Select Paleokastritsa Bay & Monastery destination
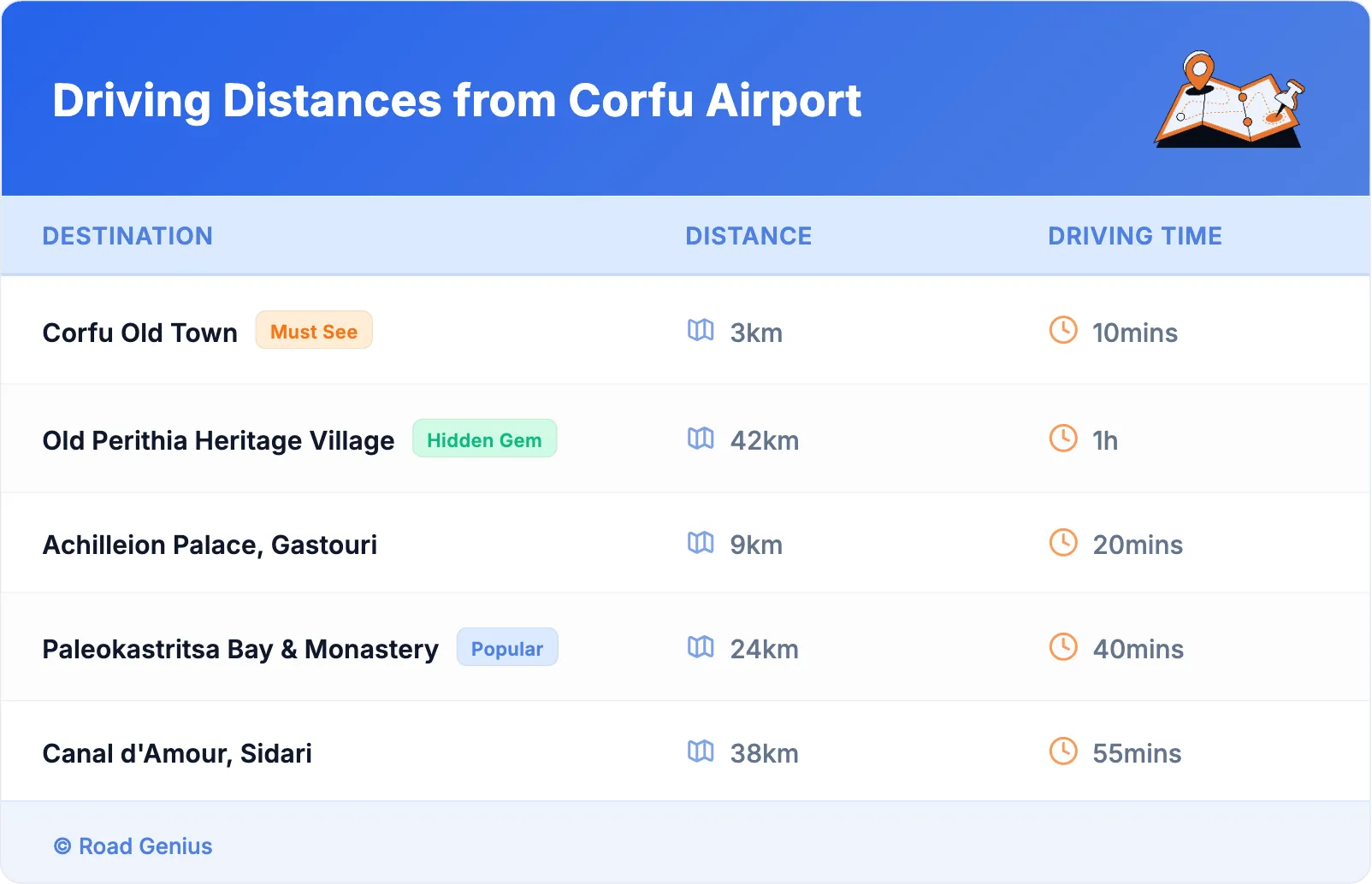 pos(240,649)
